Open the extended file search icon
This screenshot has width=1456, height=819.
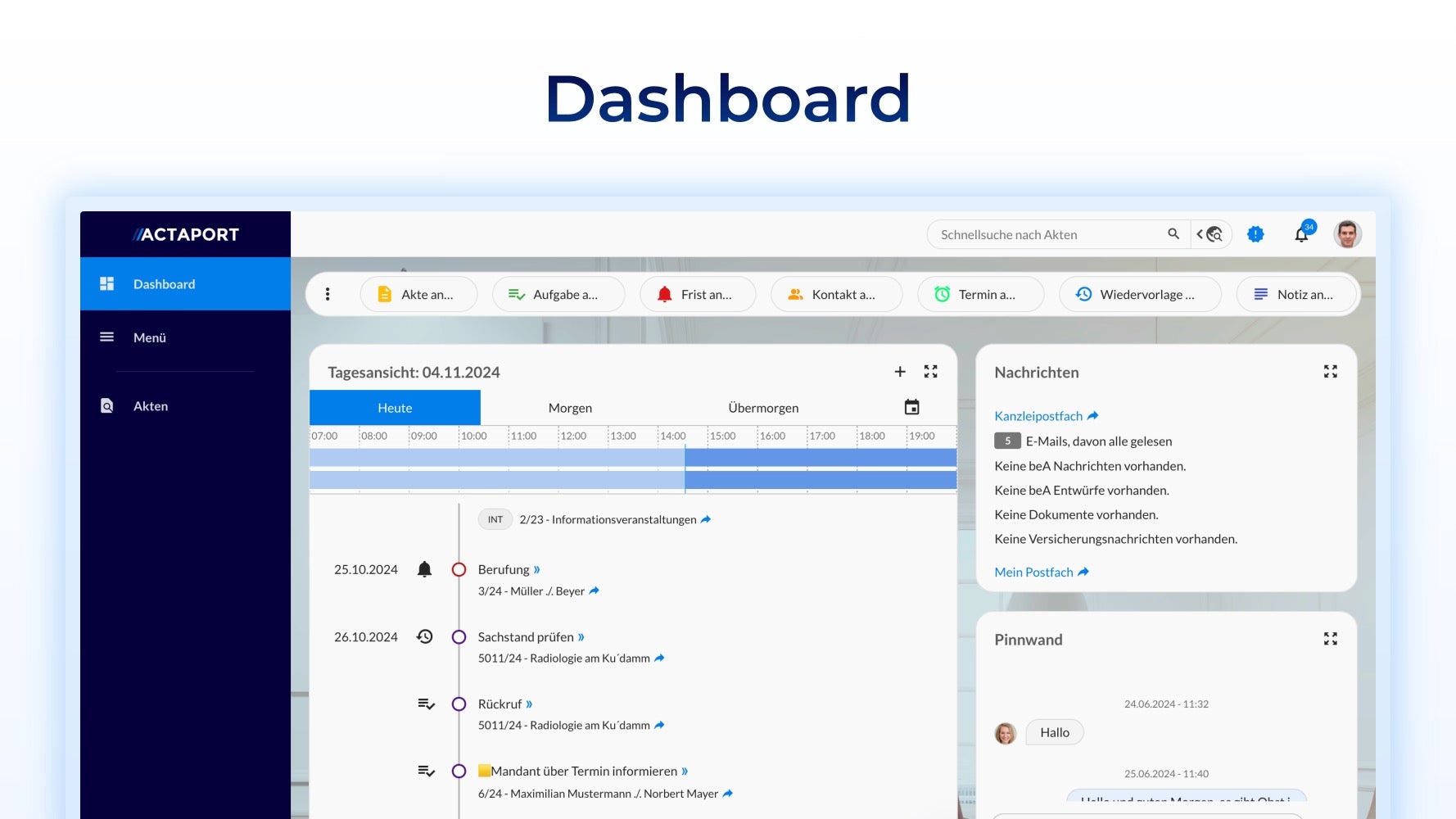click(x=1210, y=234)
